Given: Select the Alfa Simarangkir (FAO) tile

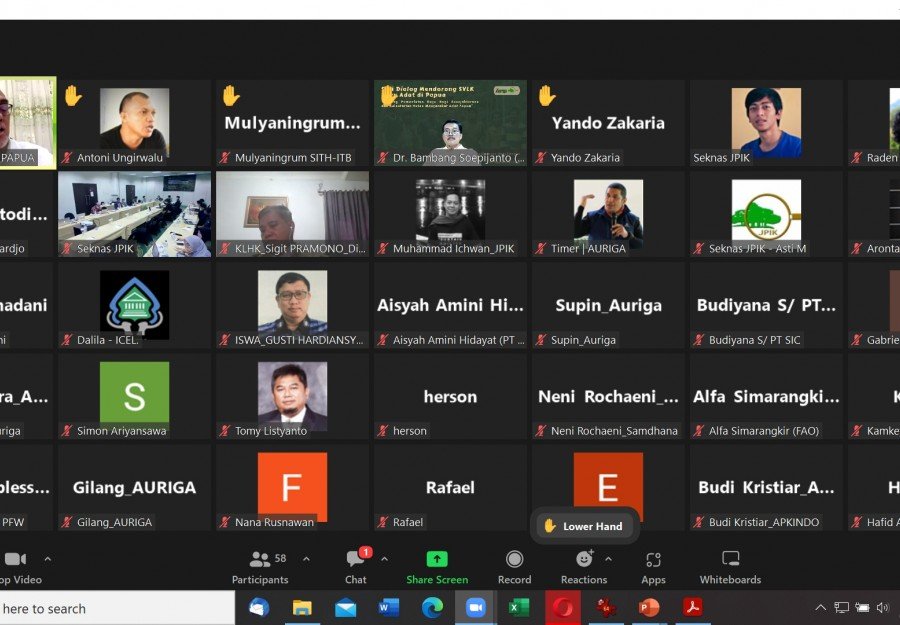Looking at the screenshot, I should click(766, 397).
